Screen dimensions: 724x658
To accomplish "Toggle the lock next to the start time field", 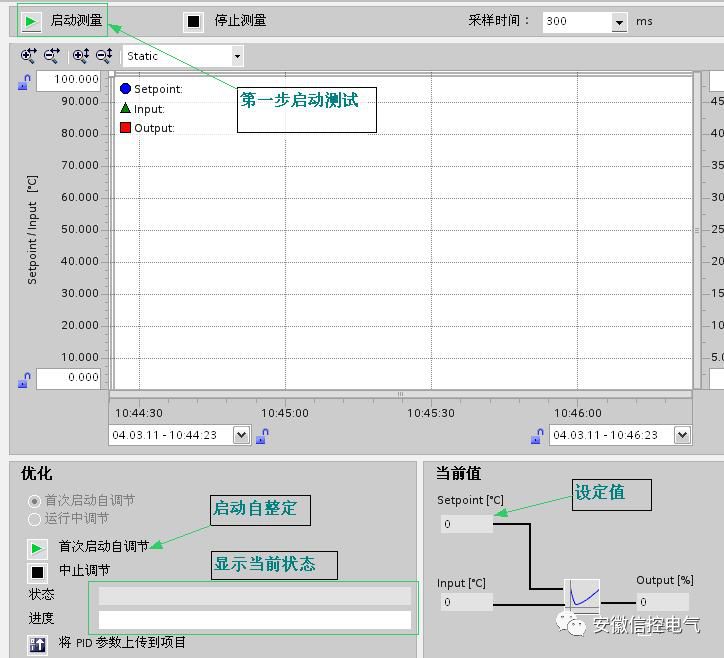I will click(x=263, y=436).
